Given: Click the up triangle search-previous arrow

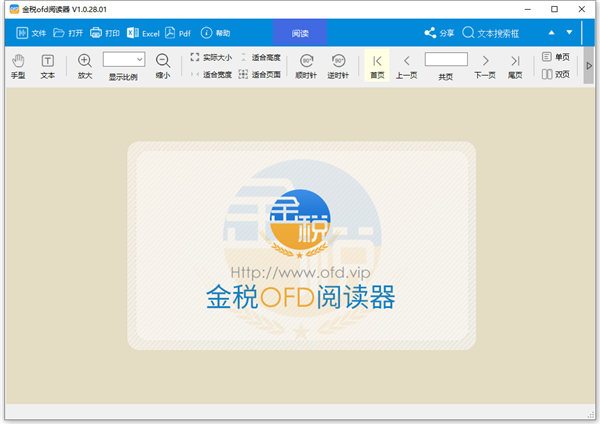Looking at the screenshot, I should pyautogui.click(x=551, y=33).
